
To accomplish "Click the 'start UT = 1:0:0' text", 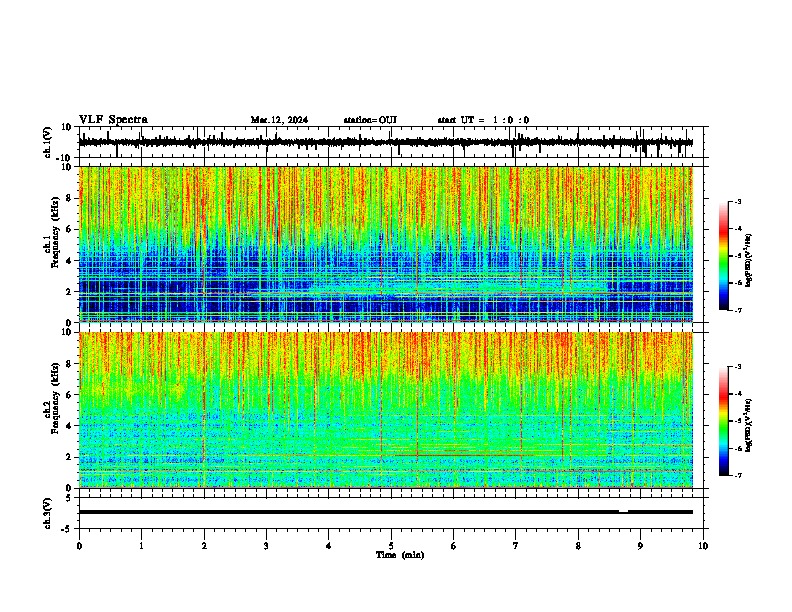I will click(x=483, y=120).
